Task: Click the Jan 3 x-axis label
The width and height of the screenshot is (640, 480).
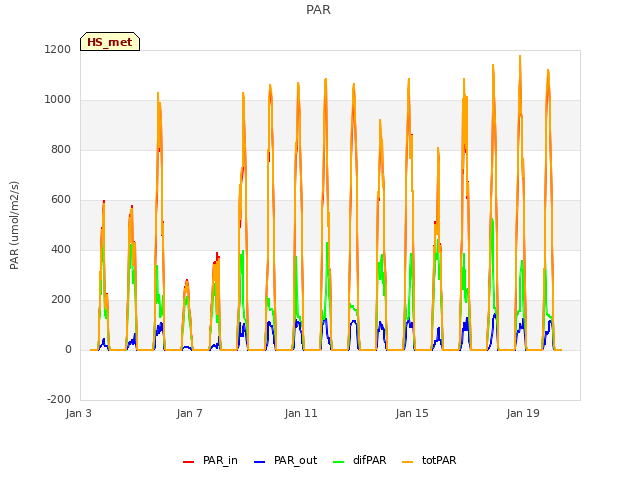Action: pyautogui.click(x=79, y=413)
